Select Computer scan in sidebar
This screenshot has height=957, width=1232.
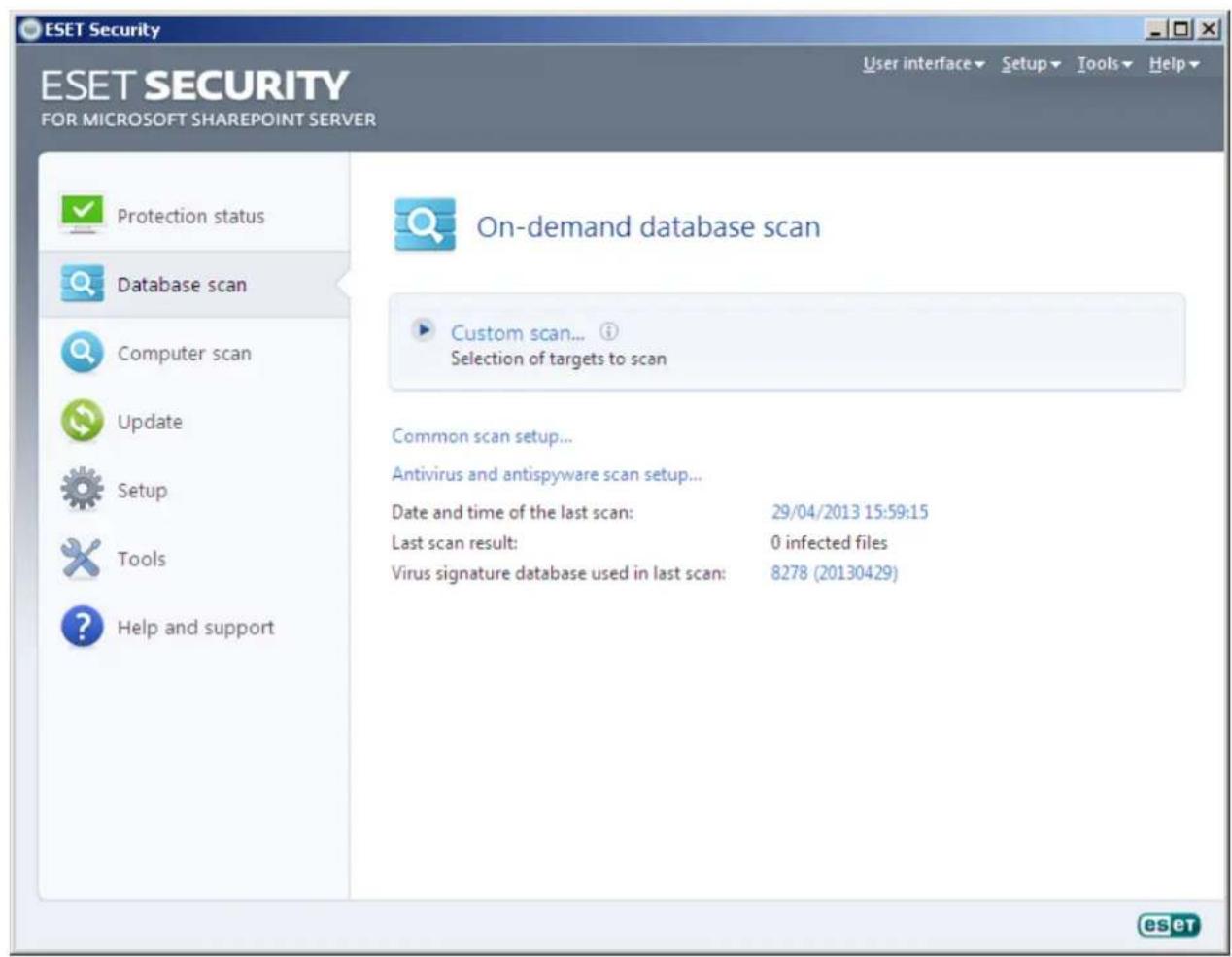click(x=194, y=353)
